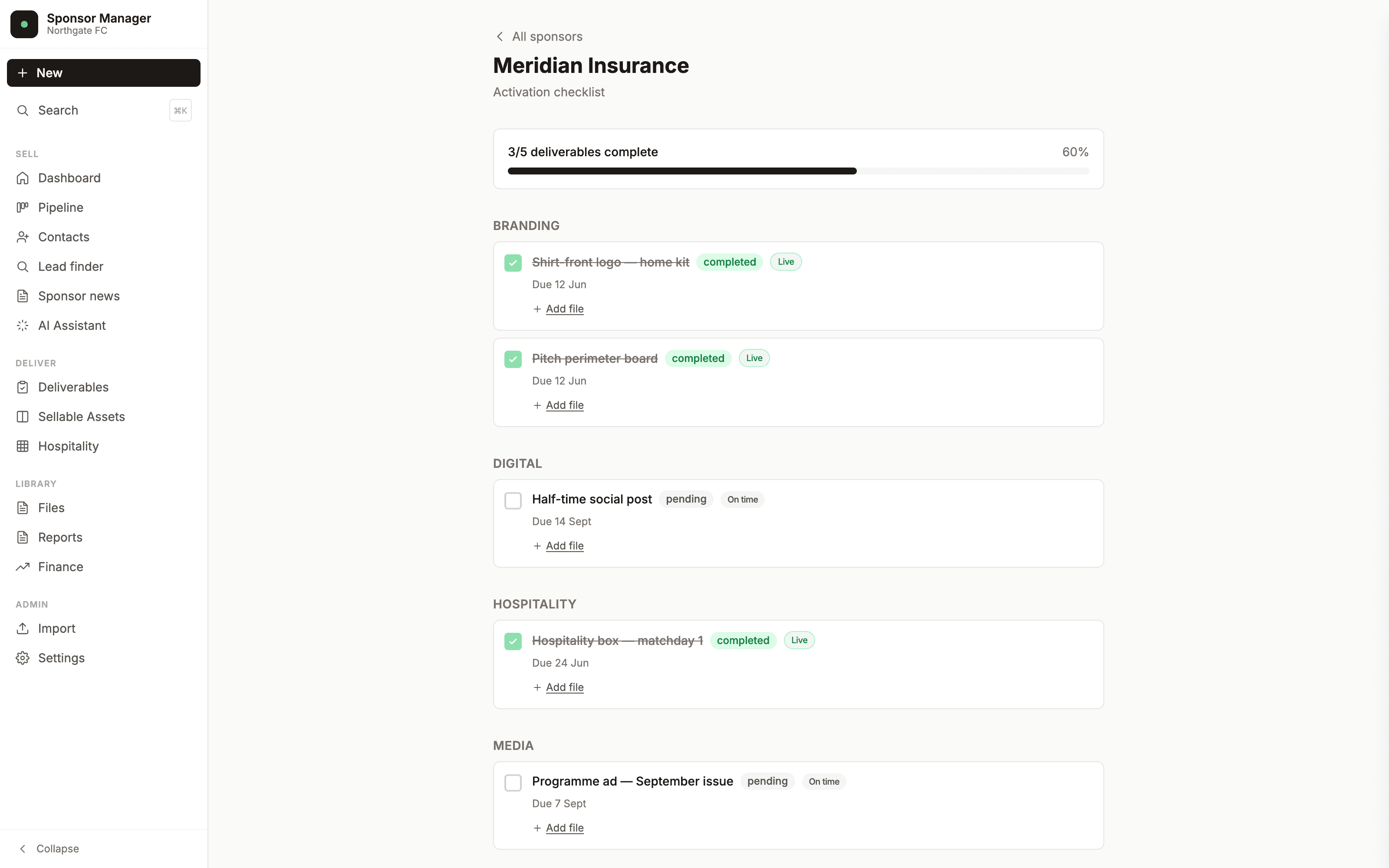The height and width of the screenshot is (868, 1389).
Task: Click plus icon under Pitch perimeter board
Action: click(537, 405)
